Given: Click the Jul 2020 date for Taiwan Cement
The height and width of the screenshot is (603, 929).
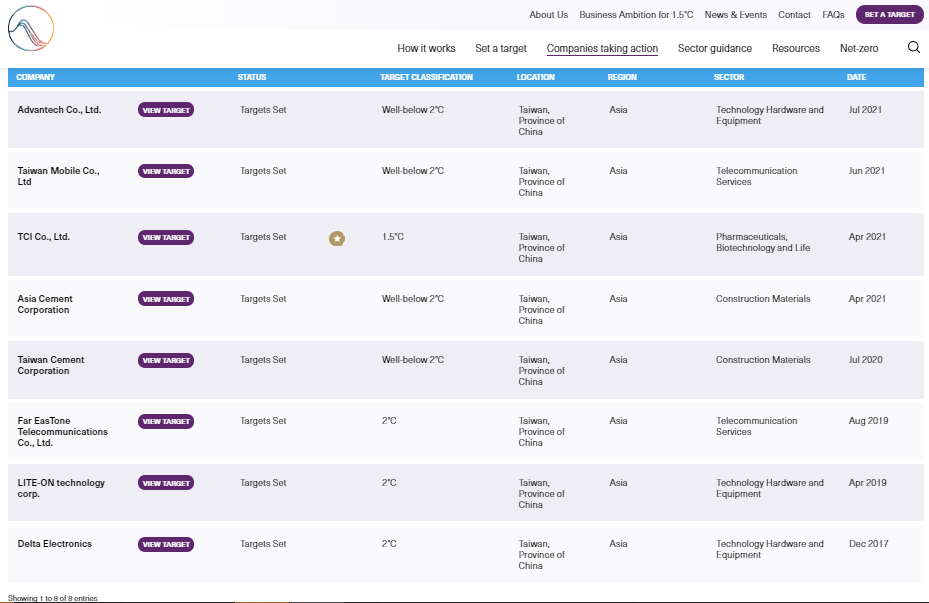Looking at the screenshot, I should pyautogui.click(x=866, y=360).
